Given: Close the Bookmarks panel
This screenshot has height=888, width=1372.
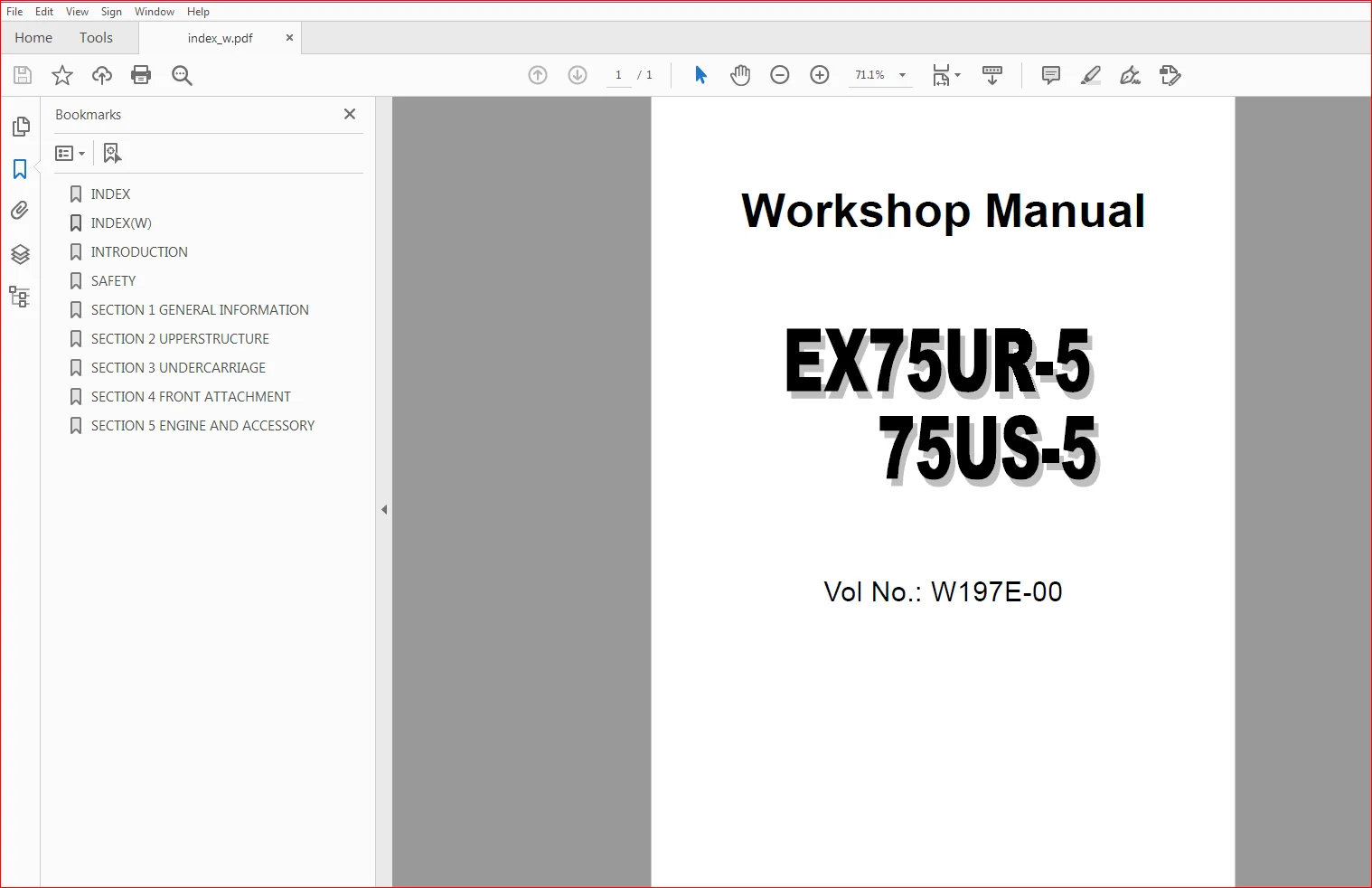Looking at the screenshot, I should coord(350,114).
